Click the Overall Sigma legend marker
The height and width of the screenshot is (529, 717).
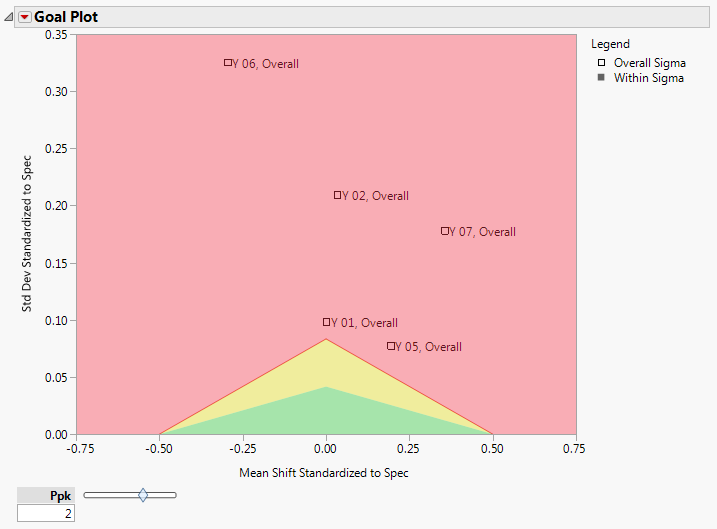(601, 63)
